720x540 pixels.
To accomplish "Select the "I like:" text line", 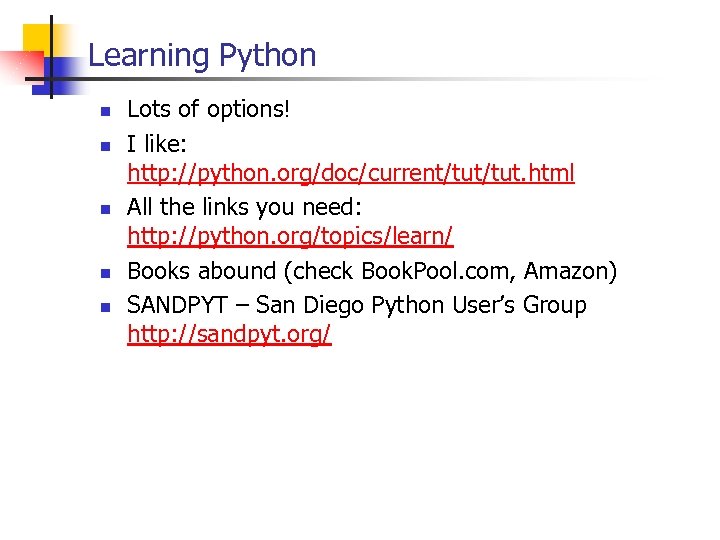I will click(x=165, y=142).
